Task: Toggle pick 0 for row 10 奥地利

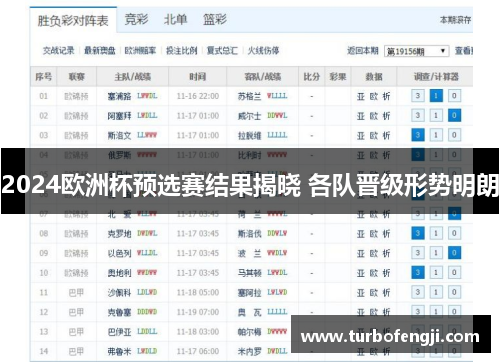Action: coord(454,273)
